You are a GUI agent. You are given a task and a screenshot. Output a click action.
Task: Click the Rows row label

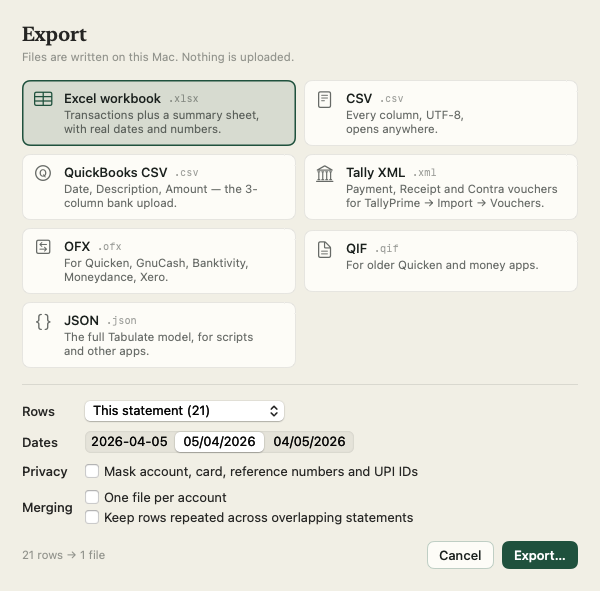coord(39,411)
